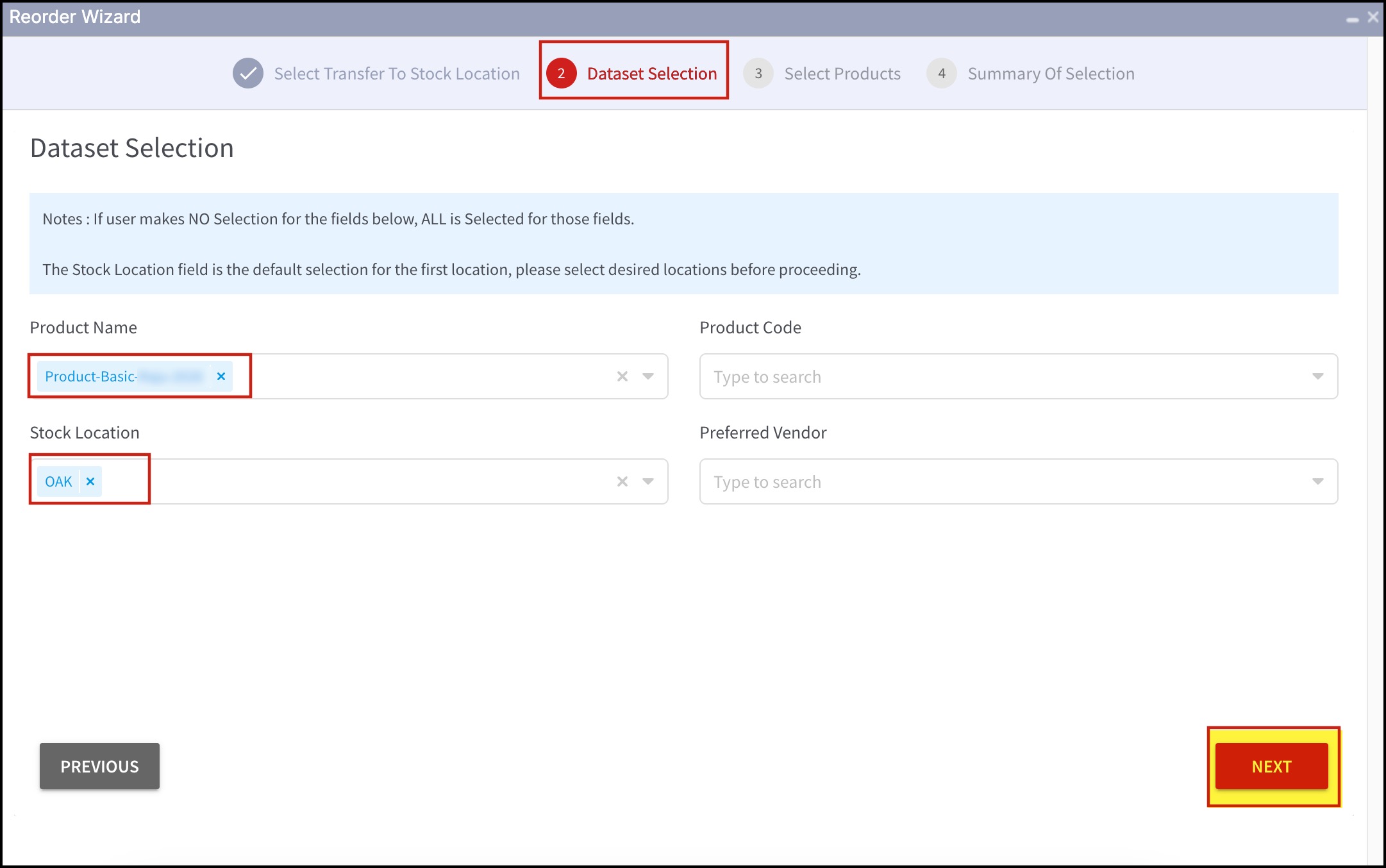Clear all Stock Location selections
This screenshot has height=868, width=1386.
click(622, 481)
